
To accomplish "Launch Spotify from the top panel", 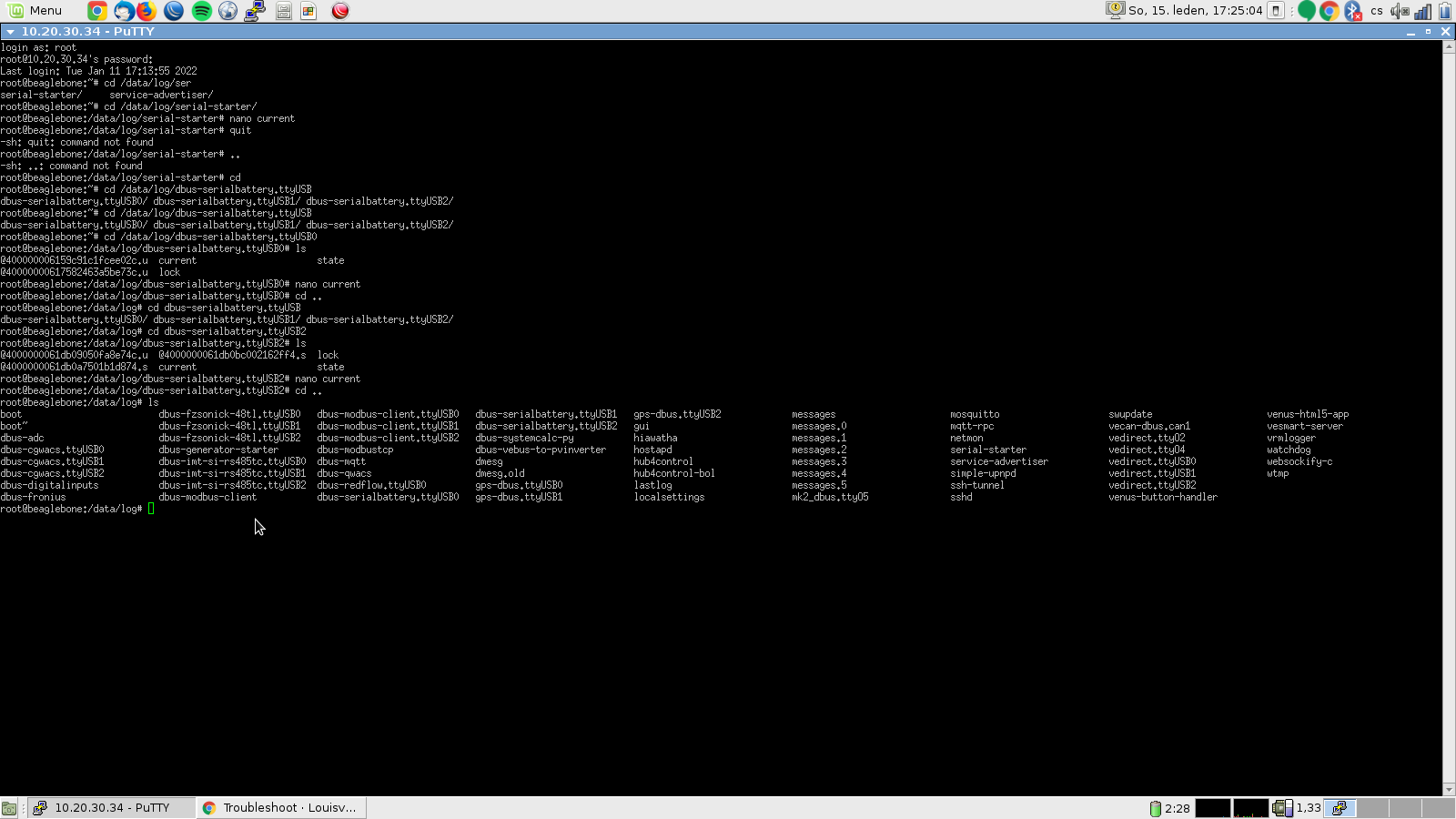I will 201,11.
